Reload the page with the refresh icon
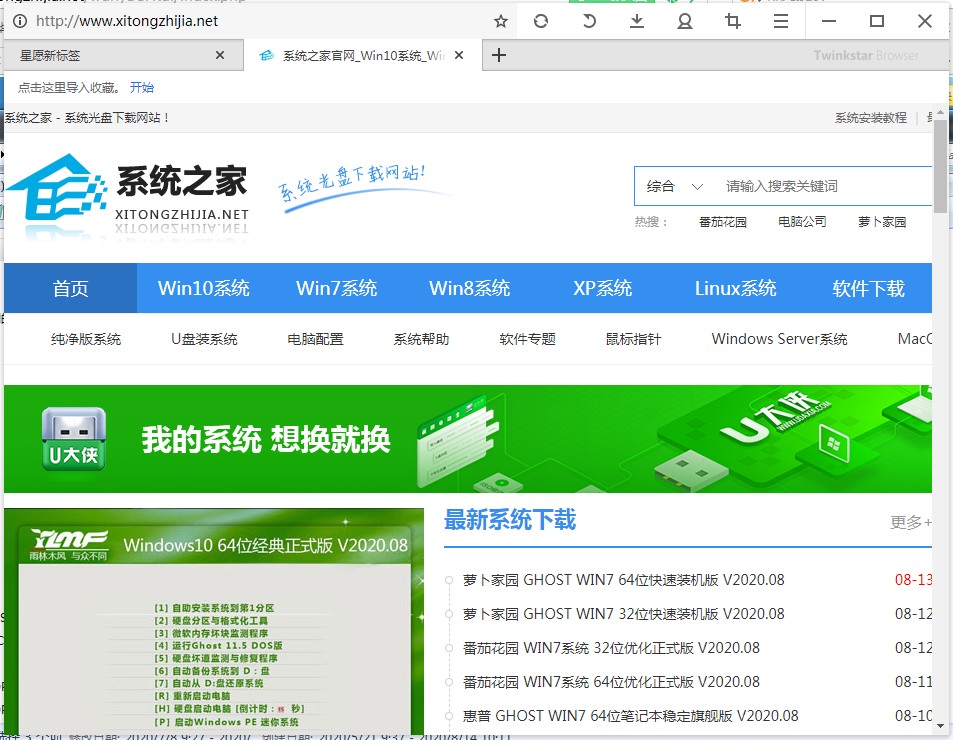Viewport: 953px width, 740px height. point(540,22)
